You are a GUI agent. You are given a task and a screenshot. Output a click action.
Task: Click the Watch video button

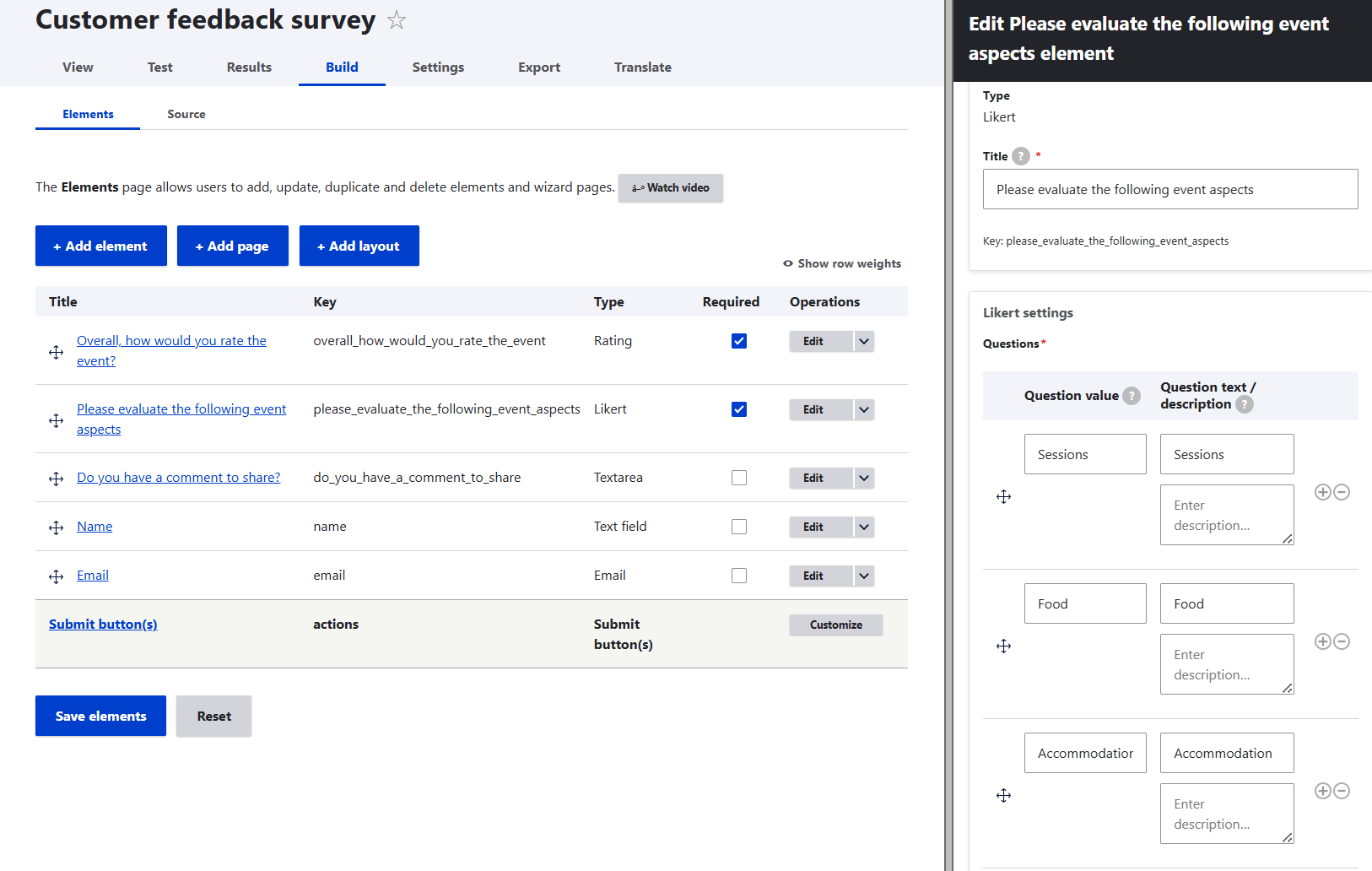point(671,188)
